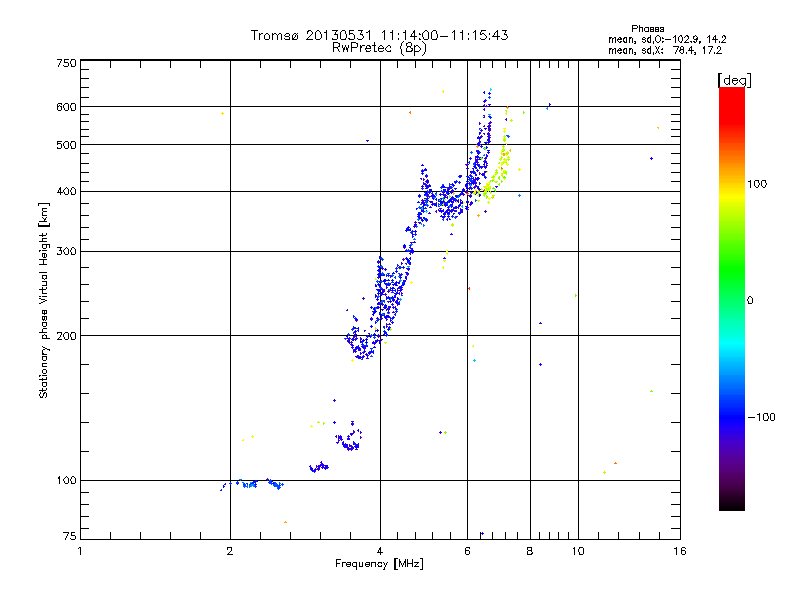
Task: Click the x-axis tick label '4'
Action: coord(380,551)
